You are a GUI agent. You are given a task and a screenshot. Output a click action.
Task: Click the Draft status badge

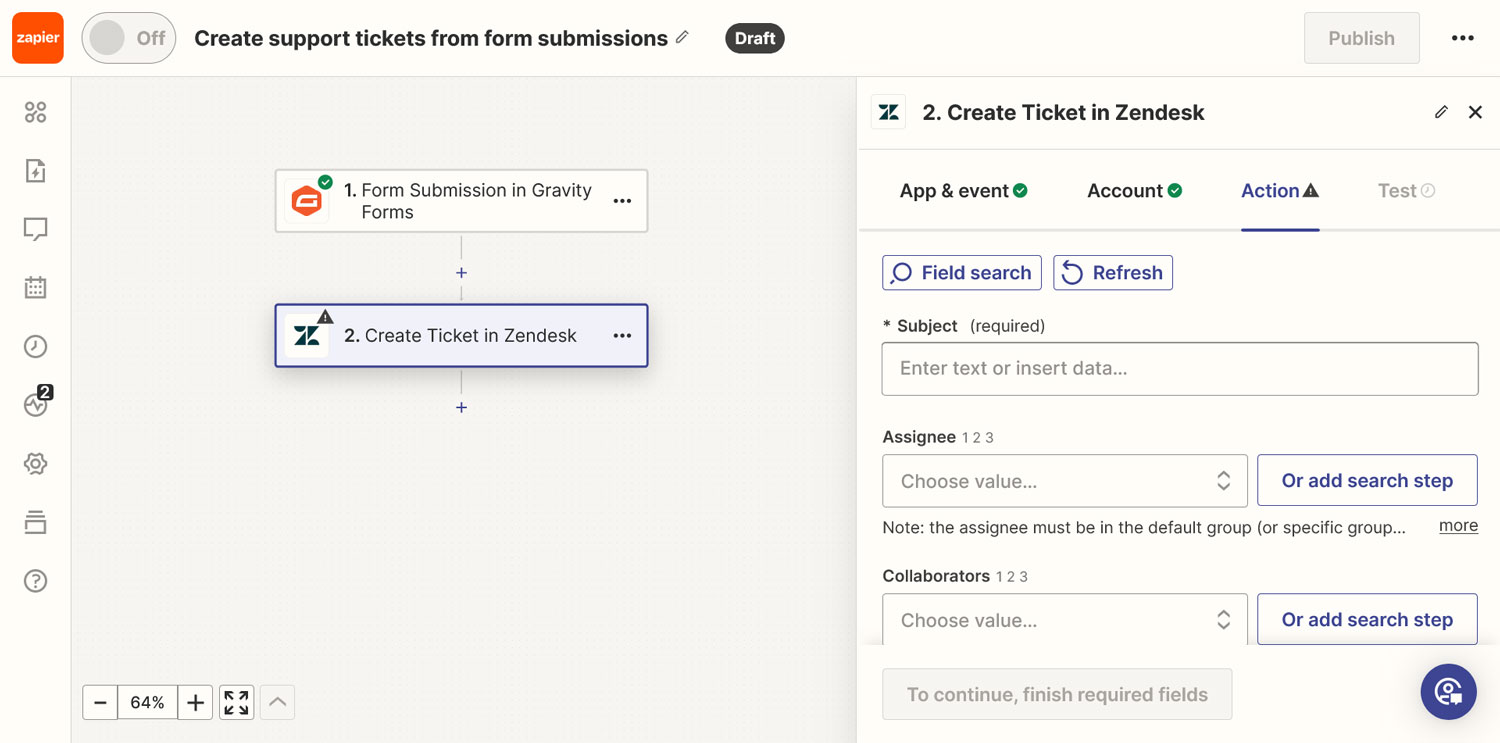tap(755, 38)
